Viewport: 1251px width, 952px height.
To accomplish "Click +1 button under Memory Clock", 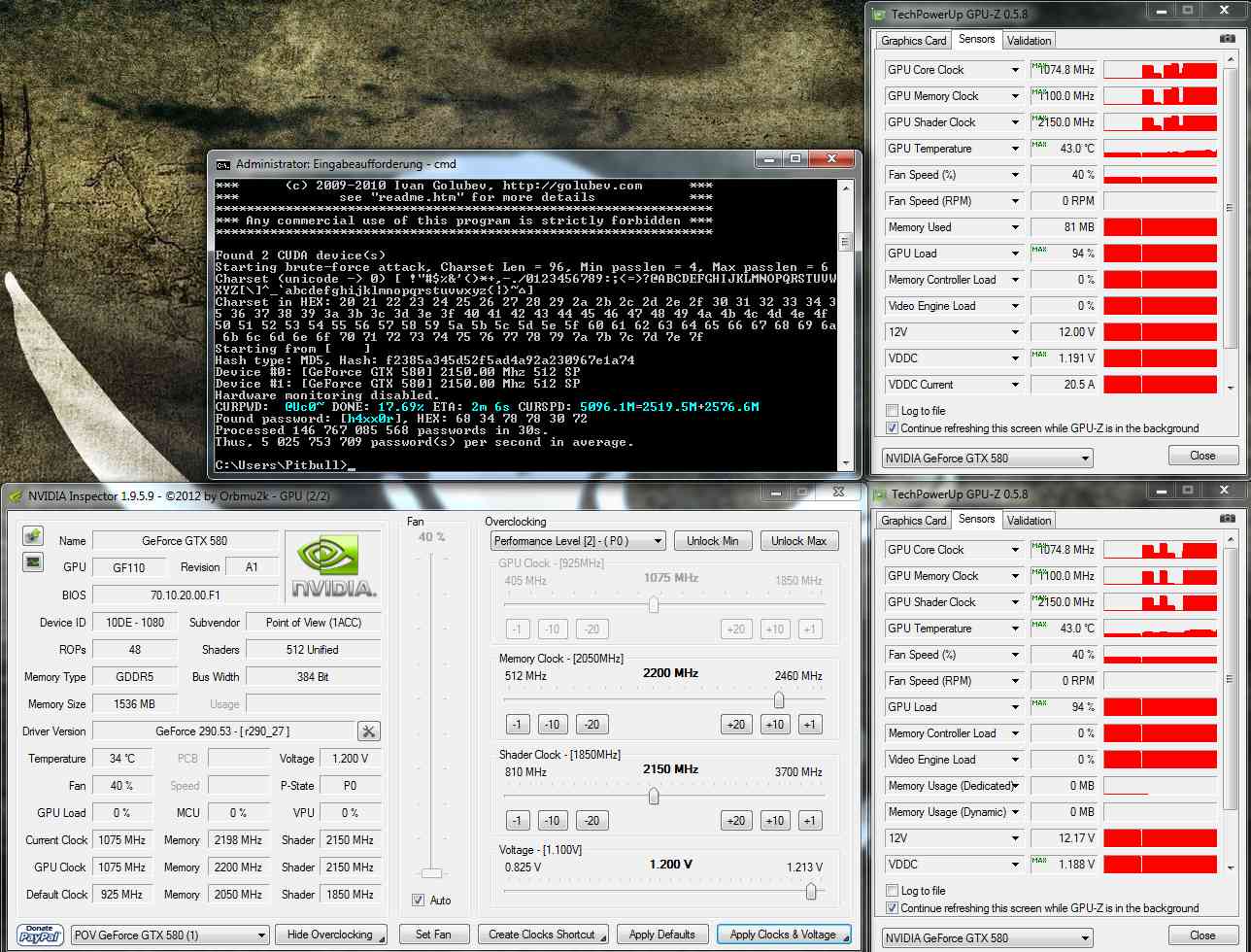I will [x=810, y=724].
